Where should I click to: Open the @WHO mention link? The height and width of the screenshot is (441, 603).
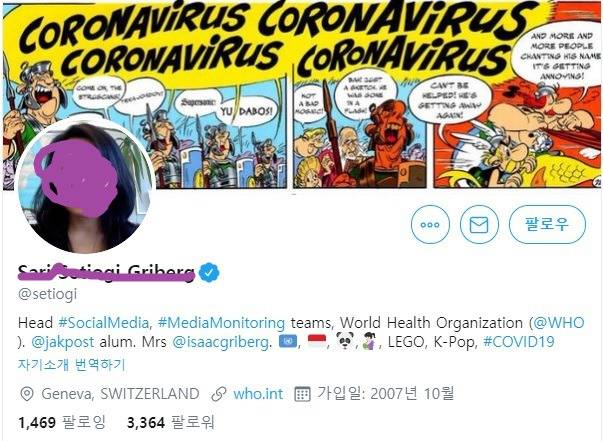559,323
